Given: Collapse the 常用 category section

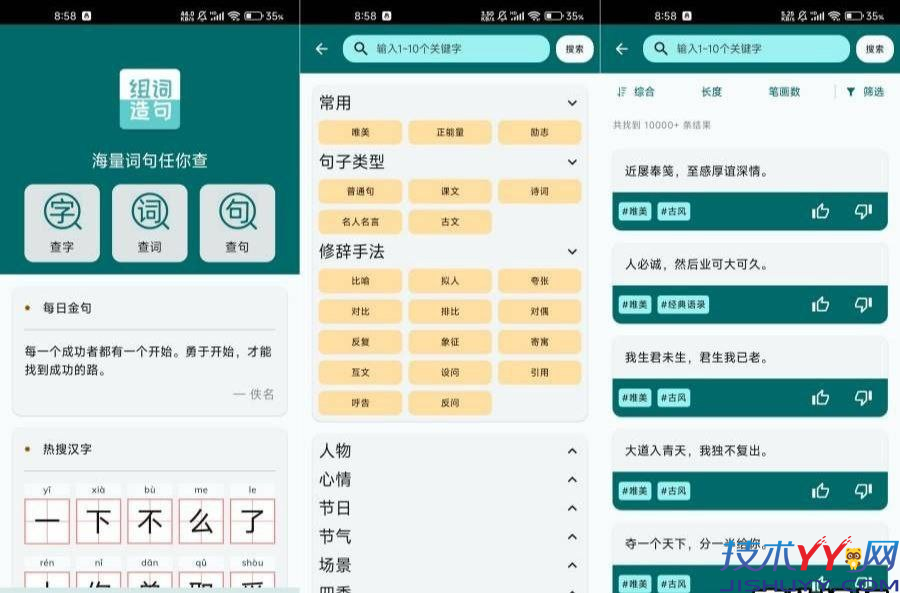Looking at the screenshot, I should (x=572, y=102).
